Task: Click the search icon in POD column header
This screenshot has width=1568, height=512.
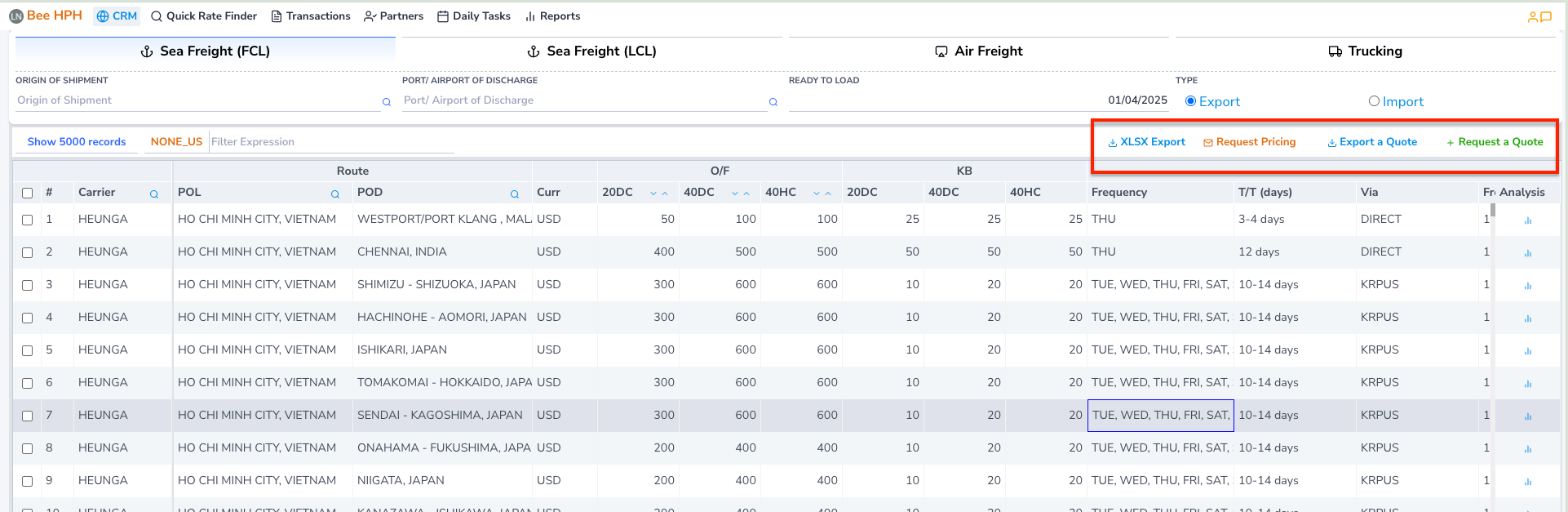Action: click(514, 194)
